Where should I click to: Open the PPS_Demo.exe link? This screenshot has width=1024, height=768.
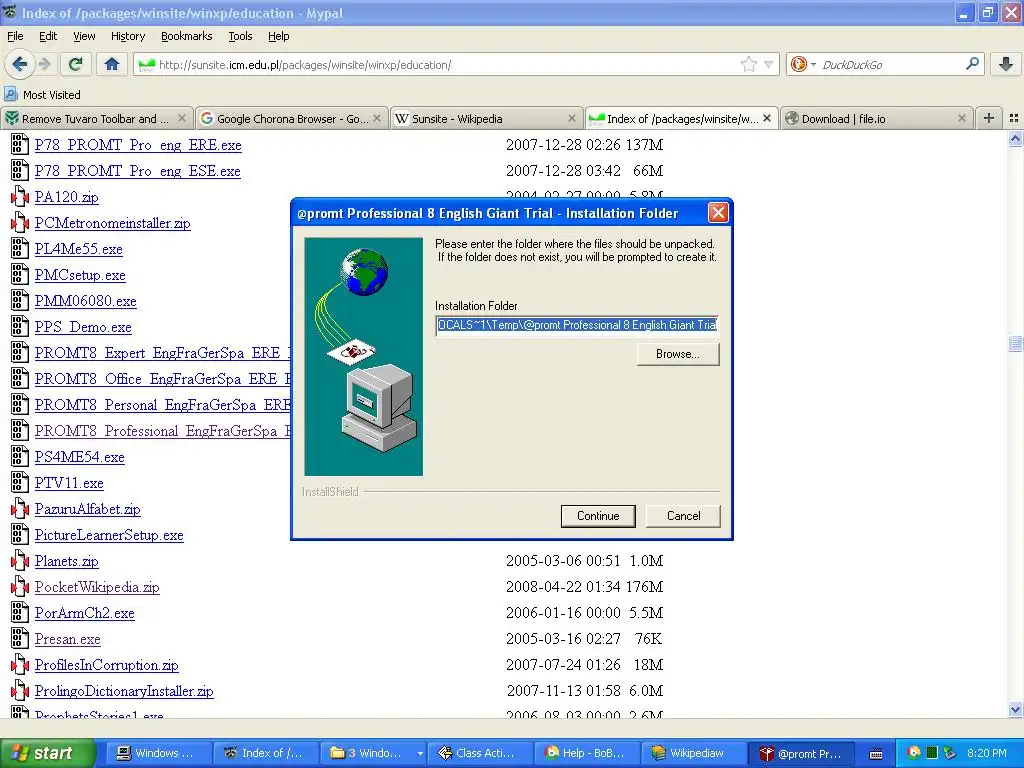pos(83,327)
